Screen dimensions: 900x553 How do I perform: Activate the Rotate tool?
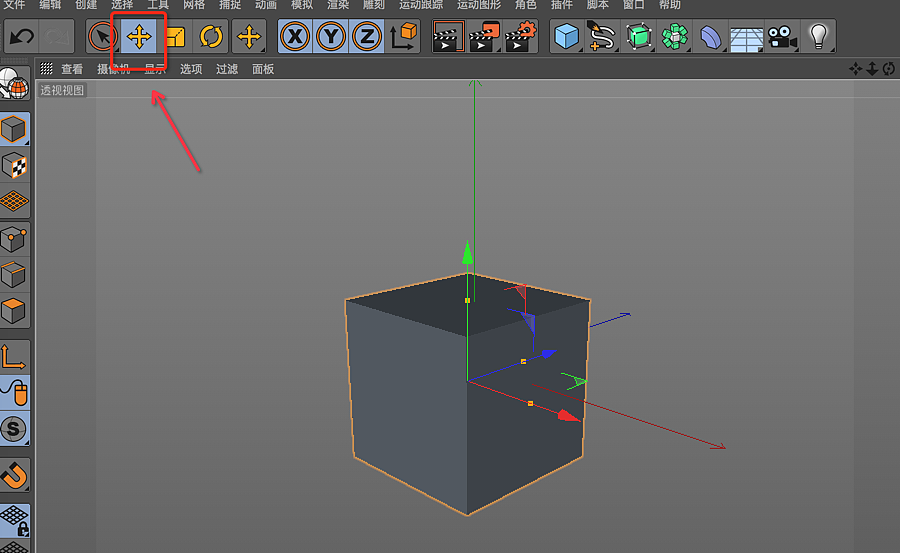[x=211, y=37]
